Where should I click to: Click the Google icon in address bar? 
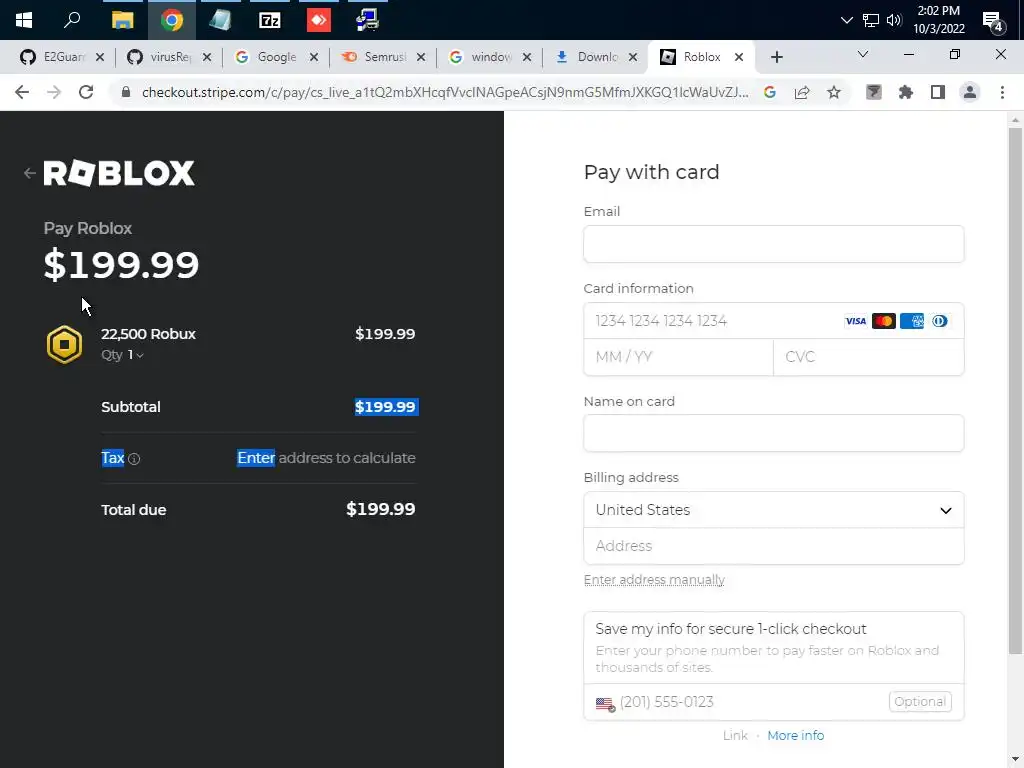(770, 93)
